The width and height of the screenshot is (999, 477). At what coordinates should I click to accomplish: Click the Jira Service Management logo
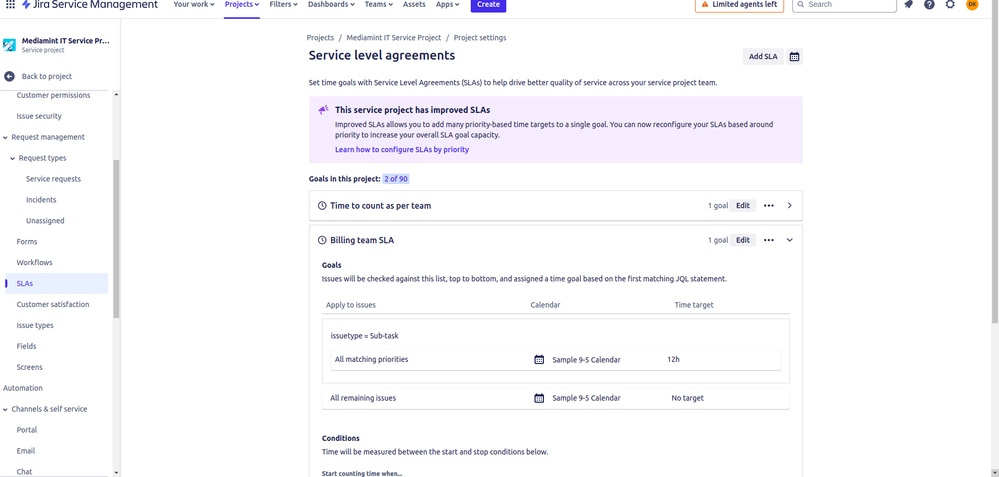pyautogui.click(x=89, y=4)
